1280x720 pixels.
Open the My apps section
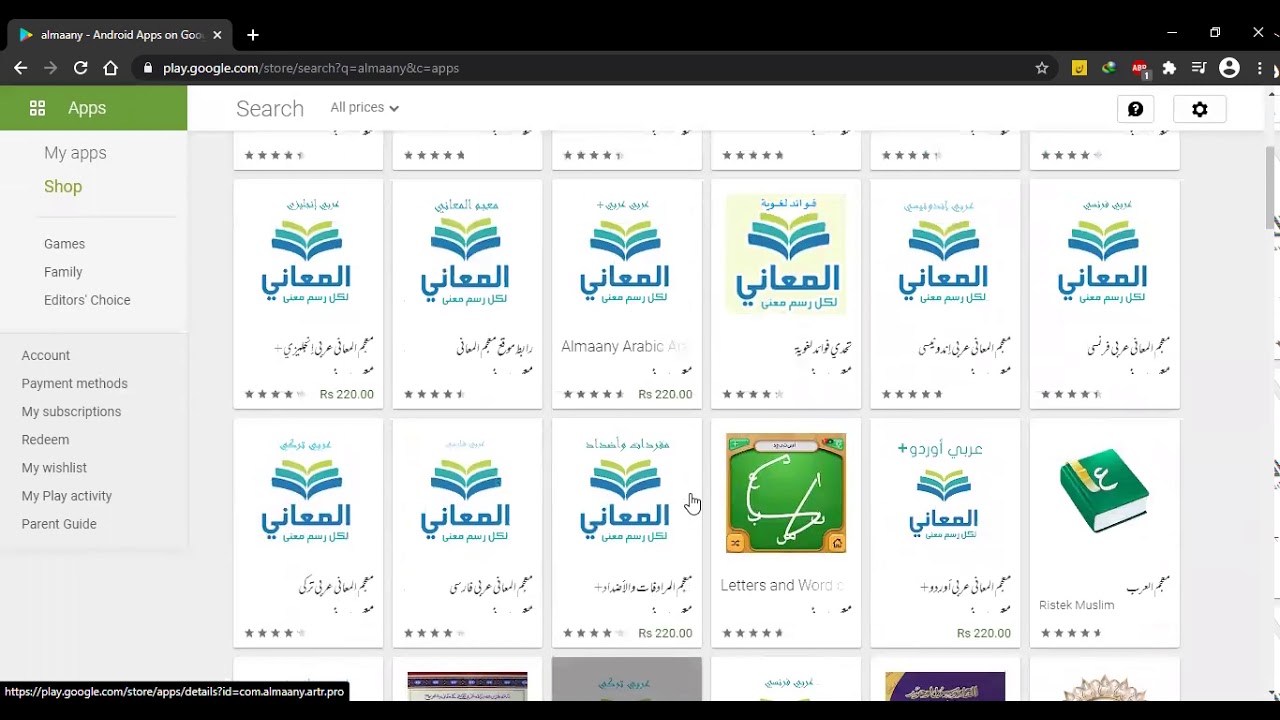point(75,153)
